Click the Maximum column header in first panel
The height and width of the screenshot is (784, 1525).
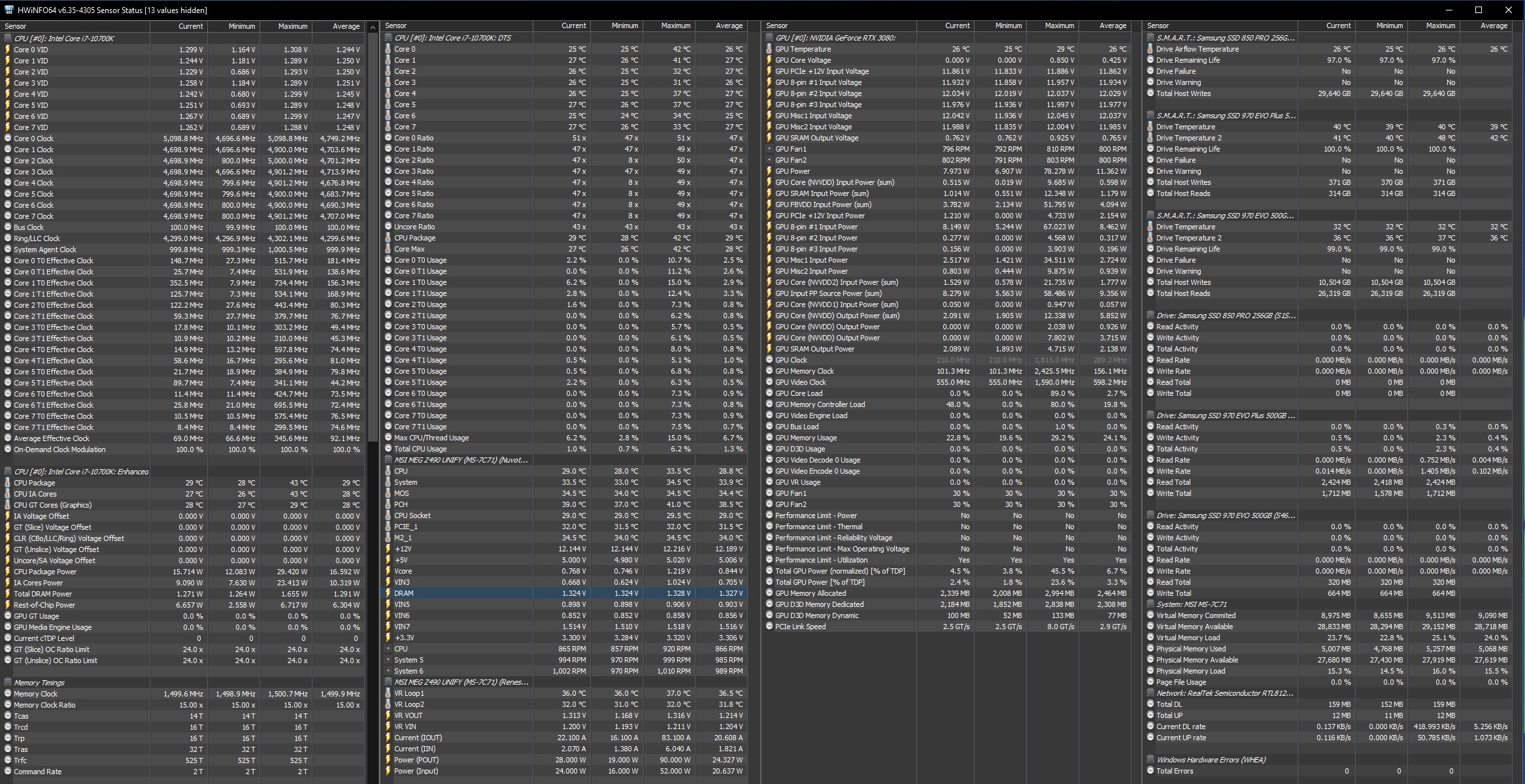click(x=292, y=26)
